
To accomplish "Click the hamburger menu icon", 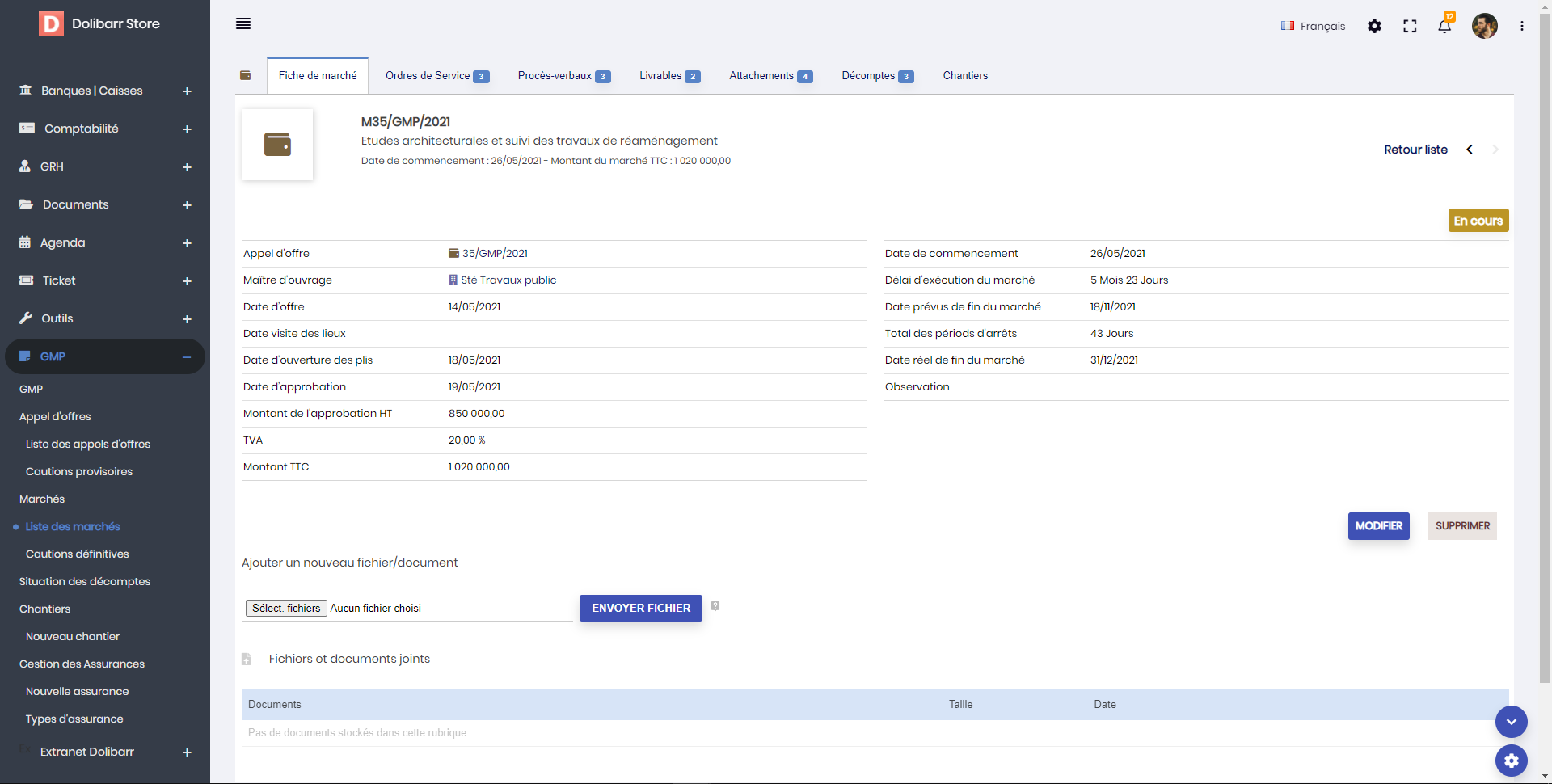I will pos(243,23).
